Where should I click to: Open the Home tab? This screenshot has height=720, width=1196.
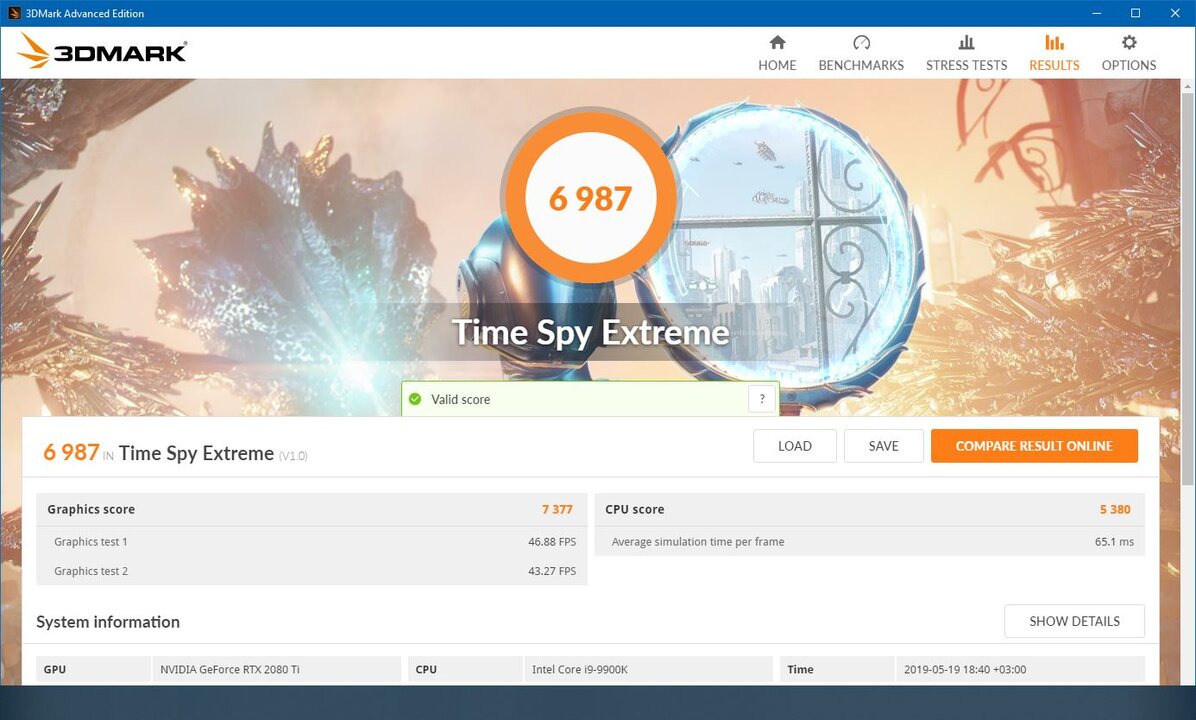click(x=776, y=53)
